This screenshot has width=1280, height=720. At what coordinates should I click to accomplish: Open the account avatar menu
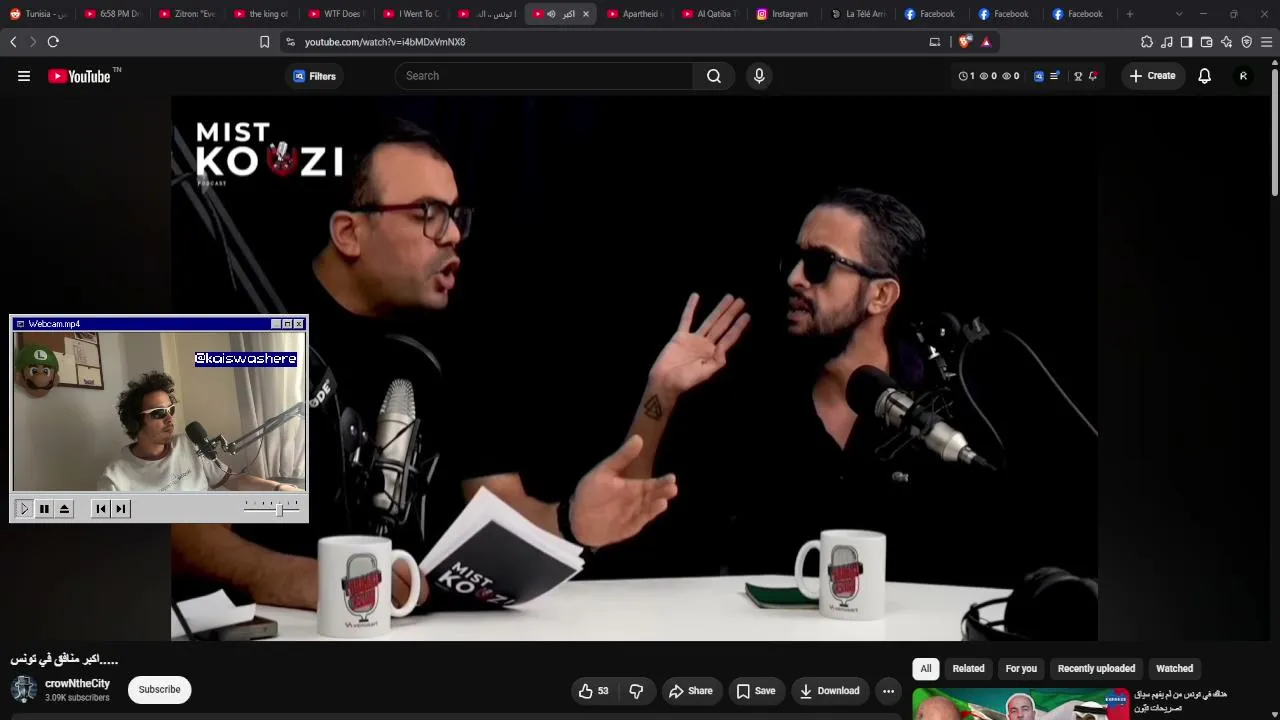click(1243, 76)
